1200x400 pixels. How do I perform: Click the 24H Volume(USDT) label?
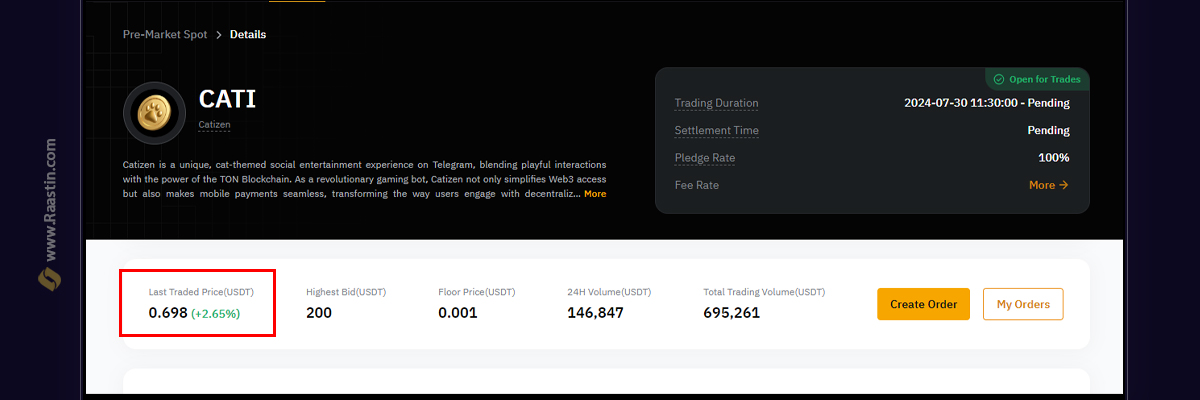609,292
